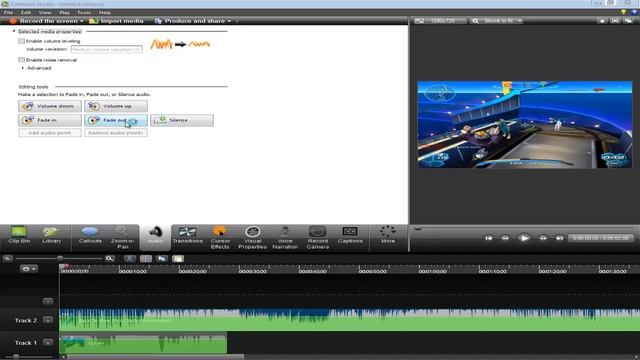Toggle lock on Track 1
This screenshot has width=640, height=360.
tap(48, 342)
